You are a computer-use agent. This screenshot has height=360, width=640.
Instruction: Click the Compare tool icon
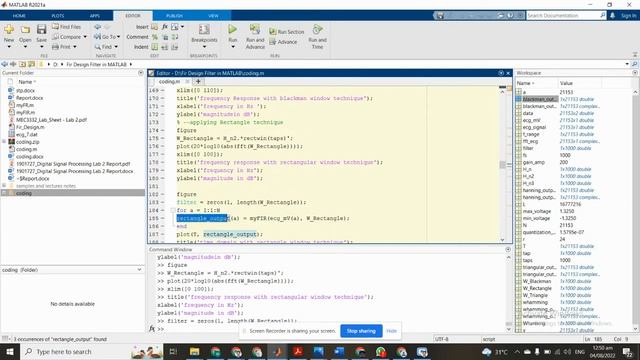tap(56, 37)
